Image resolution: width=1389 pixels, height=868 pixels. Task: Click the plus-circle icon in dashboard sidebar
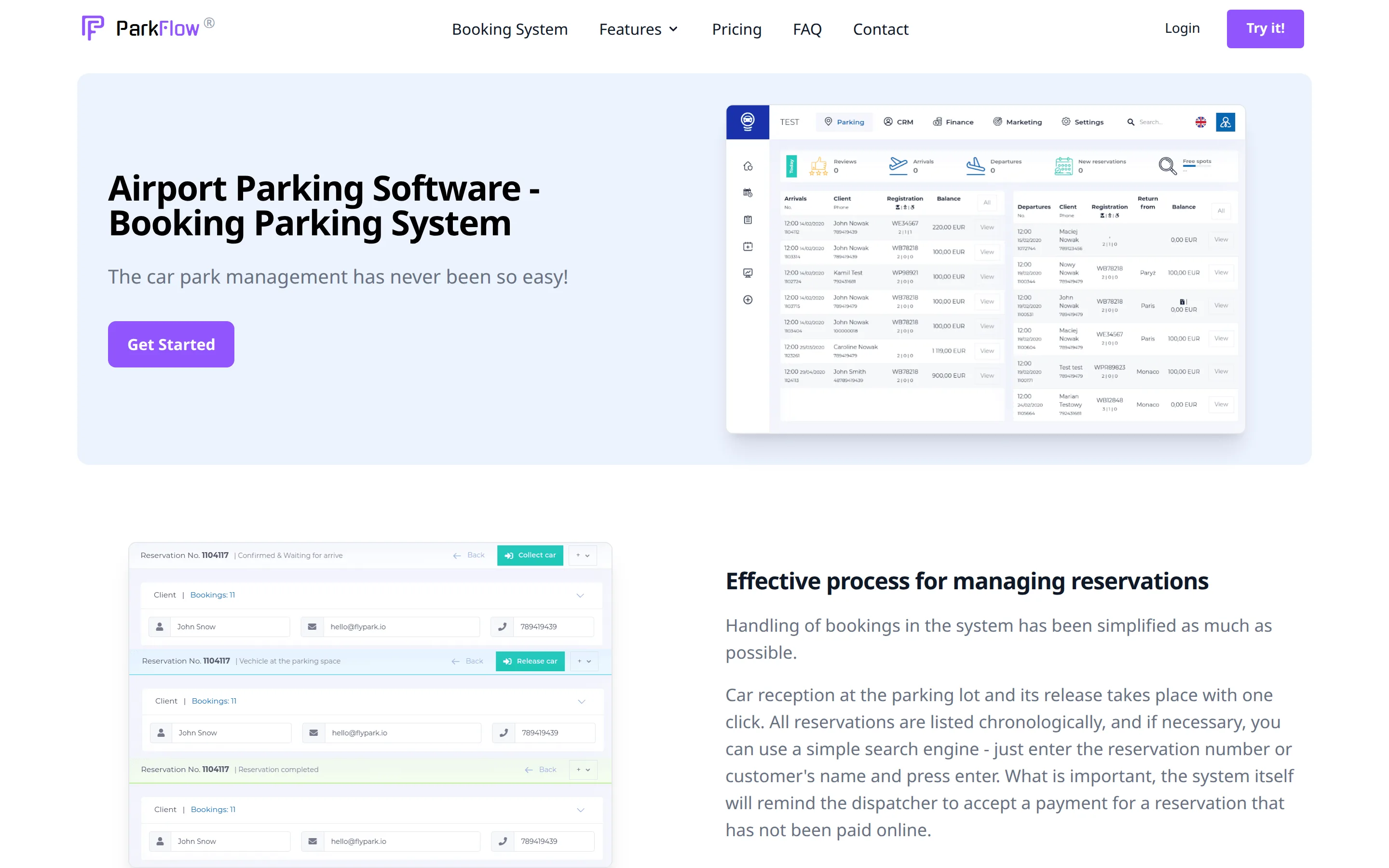click(x=748, y=299)
